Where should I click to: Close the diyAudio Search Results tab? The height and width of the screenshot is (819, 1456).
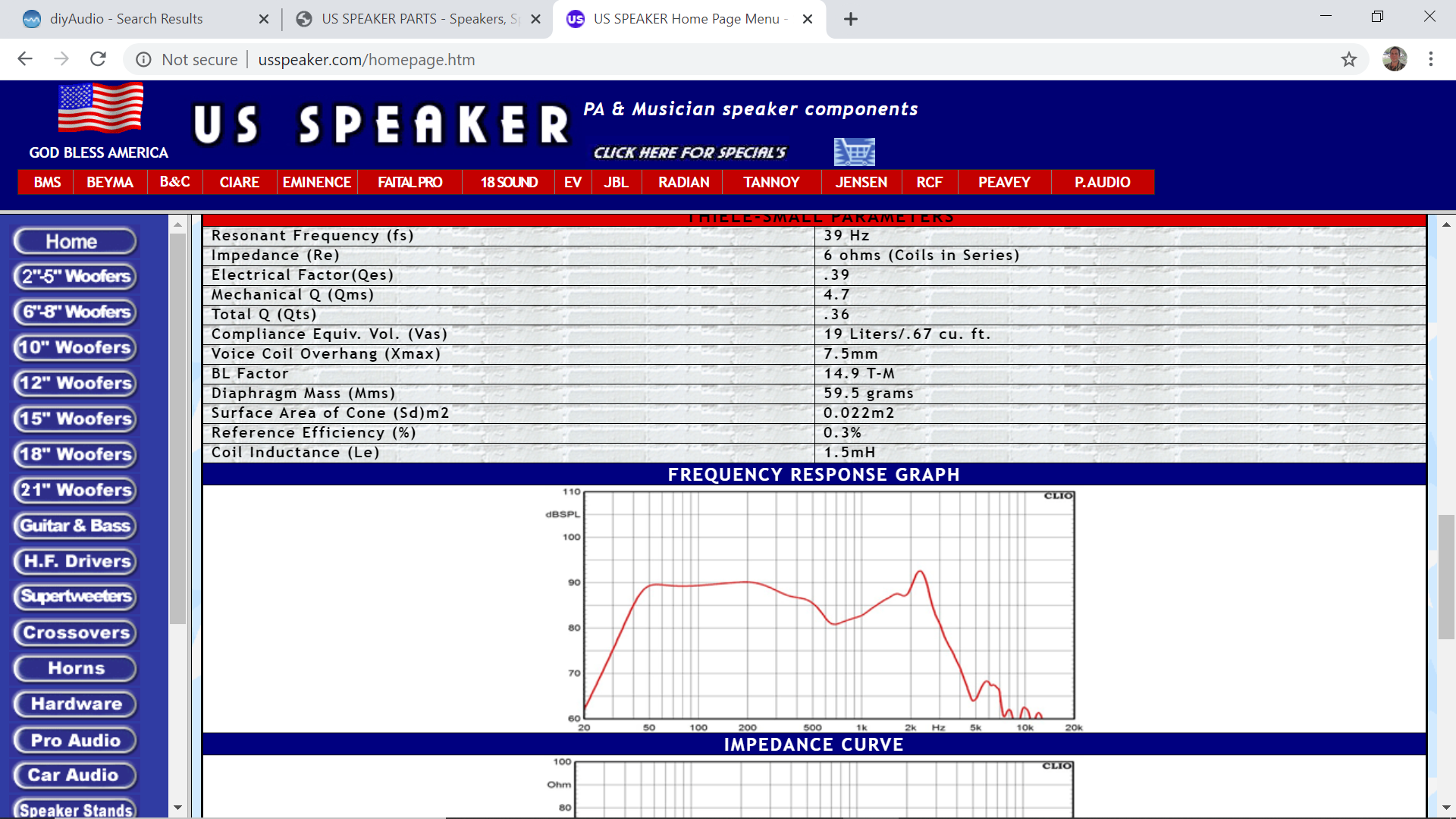coord(264,19)
